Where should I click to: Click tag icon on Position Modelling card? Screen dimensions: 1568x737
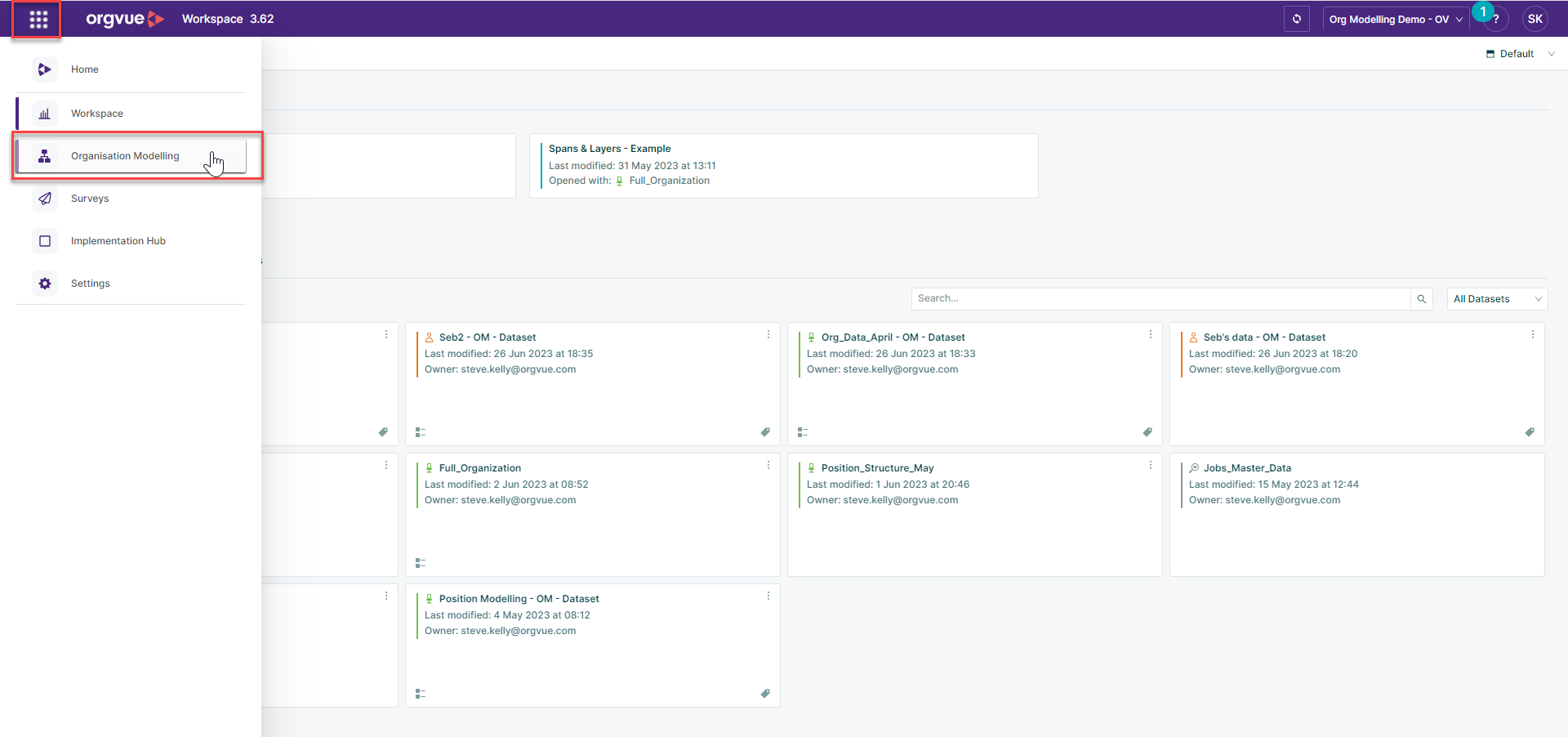pyautogui.click(x=765, y=694)
